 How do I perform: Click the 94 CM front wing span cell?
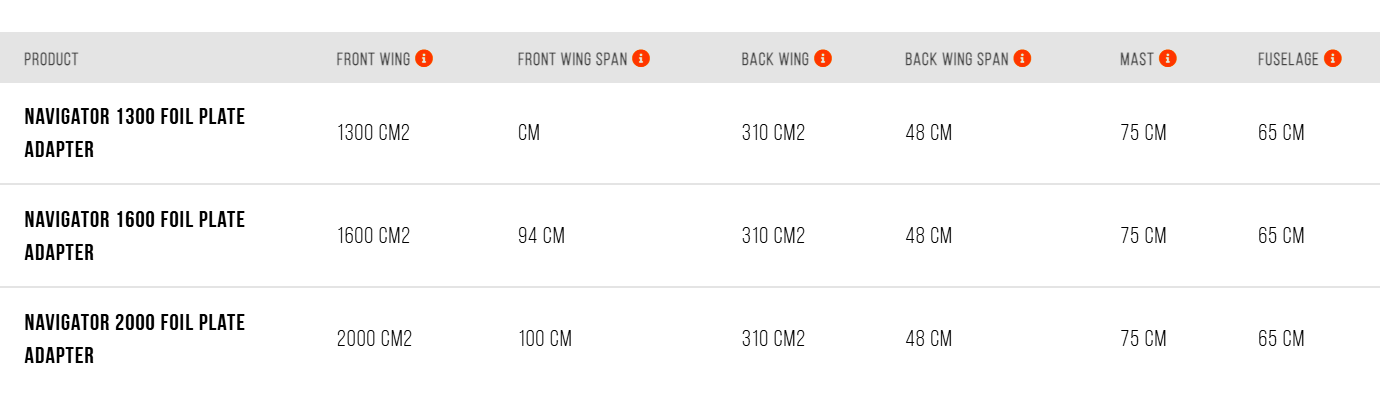541,236
